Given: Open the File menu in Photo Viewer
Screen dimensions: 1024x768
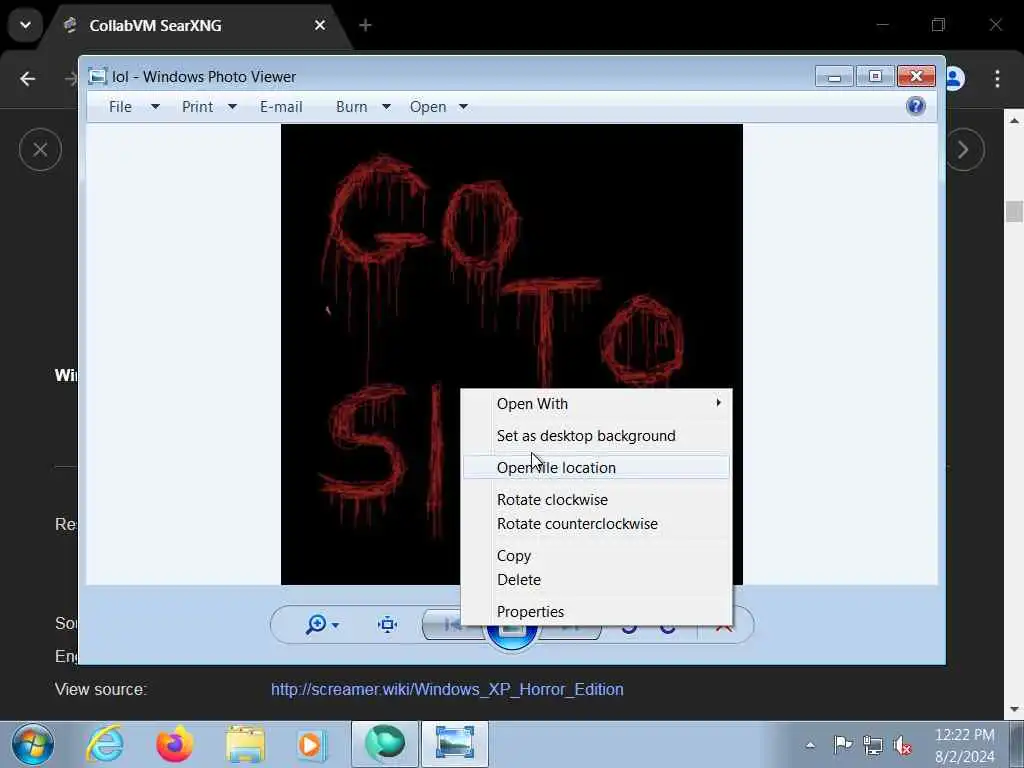Looking at the screenshot, I should pyautogui.click(x=120, y=106).
